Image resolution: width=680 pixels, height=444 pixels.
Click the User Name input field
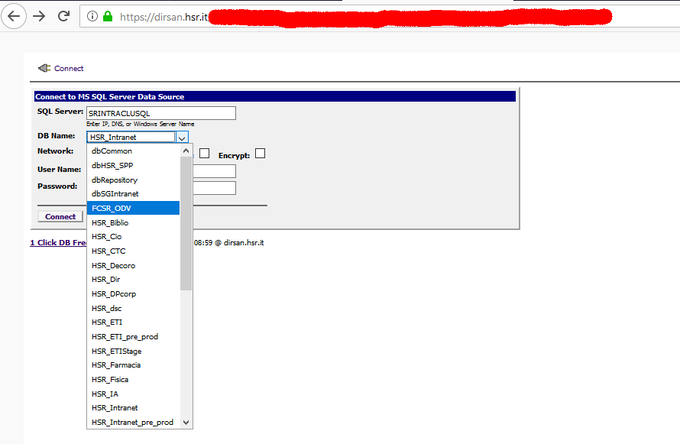(x=214, y=171)
